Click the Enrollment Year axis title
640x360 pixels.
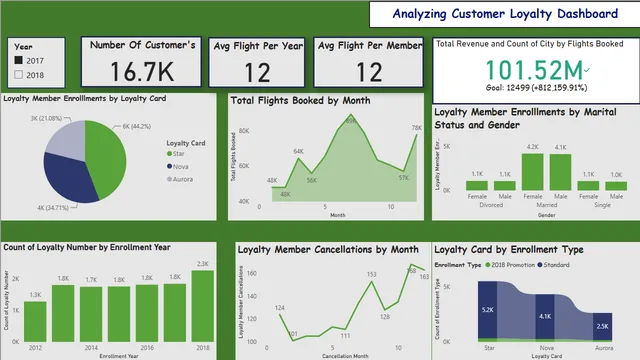pos(119,356)
